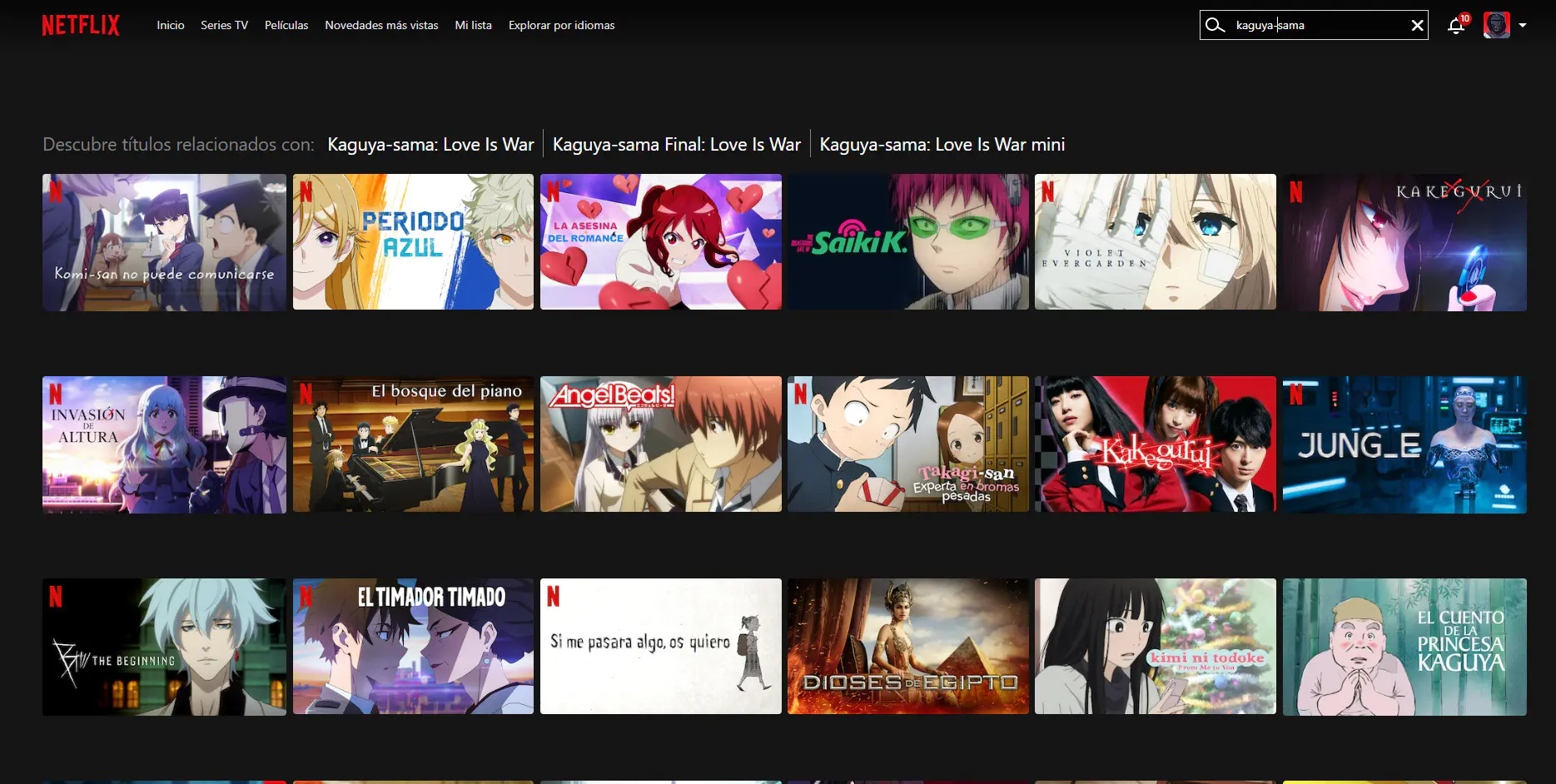Open Periodo Azul title card
Image resolution: width=1556 pixels, height=784 pixels.
(413, 242)
